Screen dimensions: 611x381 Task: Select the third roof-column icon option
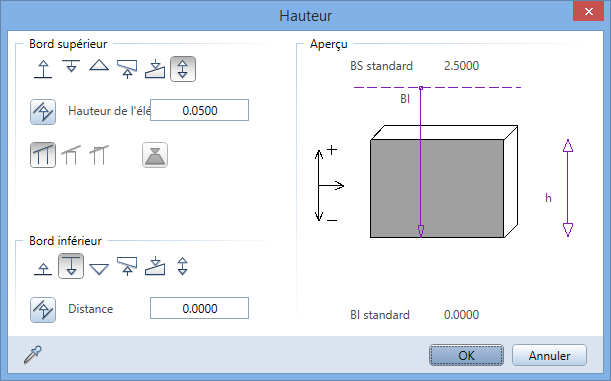point(99,155)
